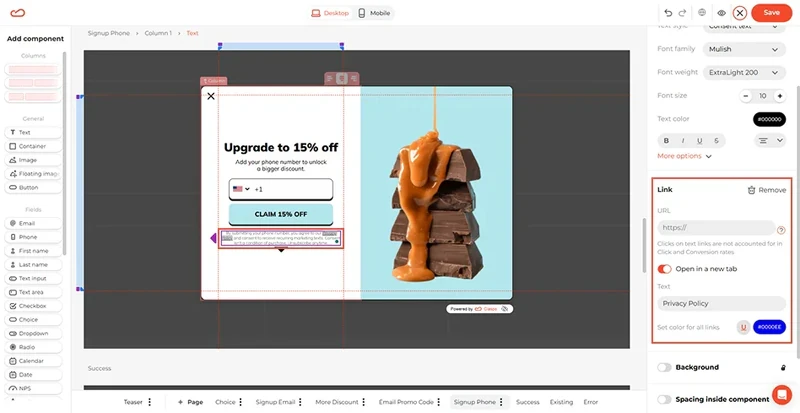Apply bold formatting with the B icon
Screen dimensions: 800x413
[x=666, y=140]
